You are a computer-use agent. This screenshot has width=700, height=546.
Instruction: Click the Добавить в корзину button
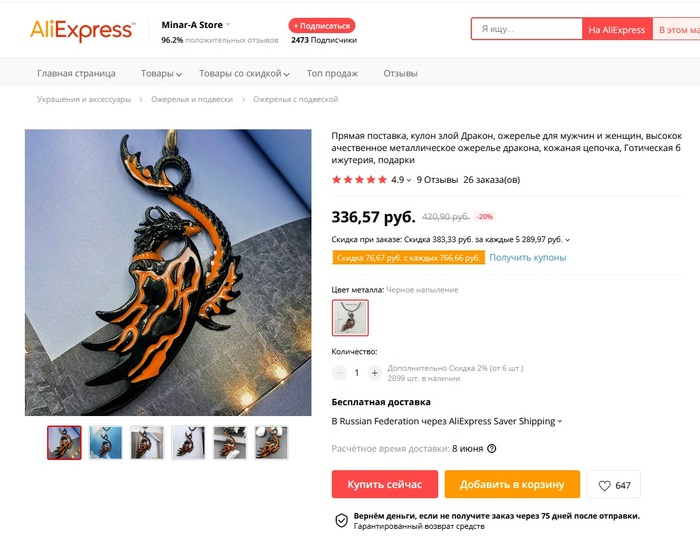click(x=512, y=484)
